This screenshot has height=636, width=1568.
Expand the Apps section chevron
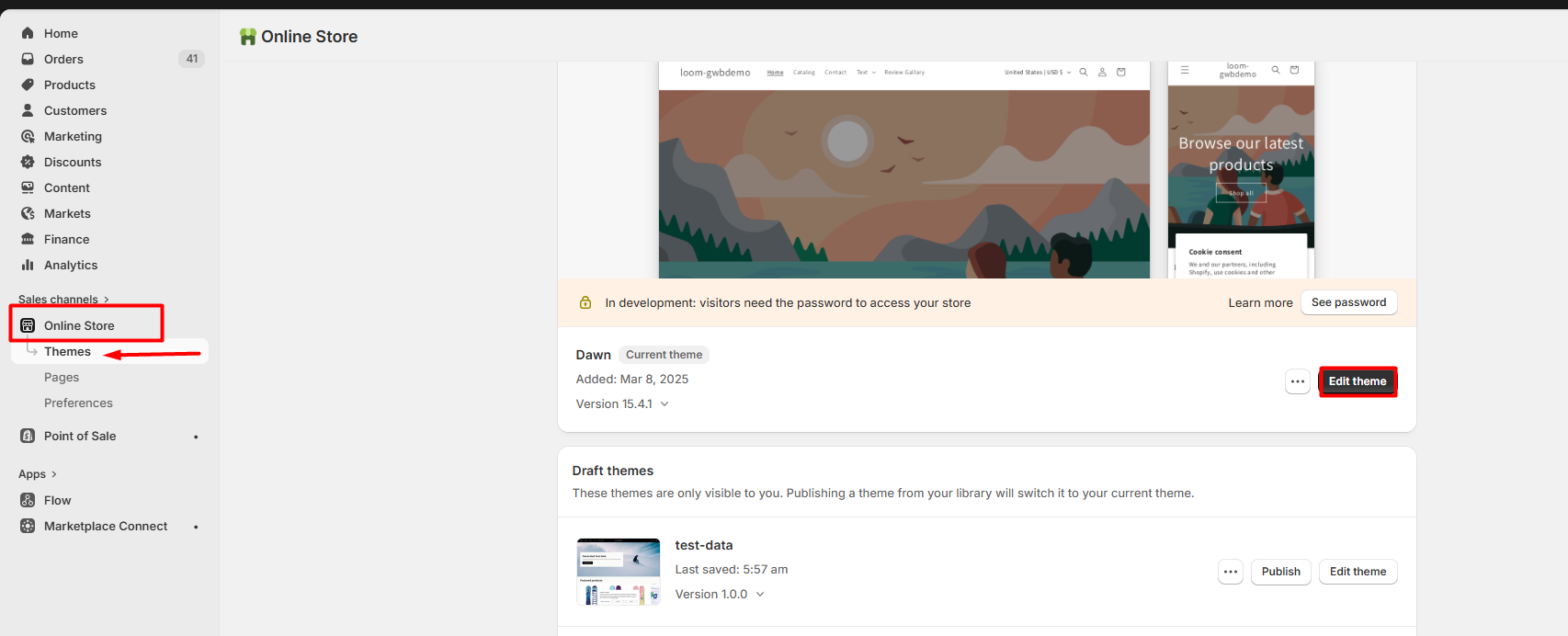54,474
